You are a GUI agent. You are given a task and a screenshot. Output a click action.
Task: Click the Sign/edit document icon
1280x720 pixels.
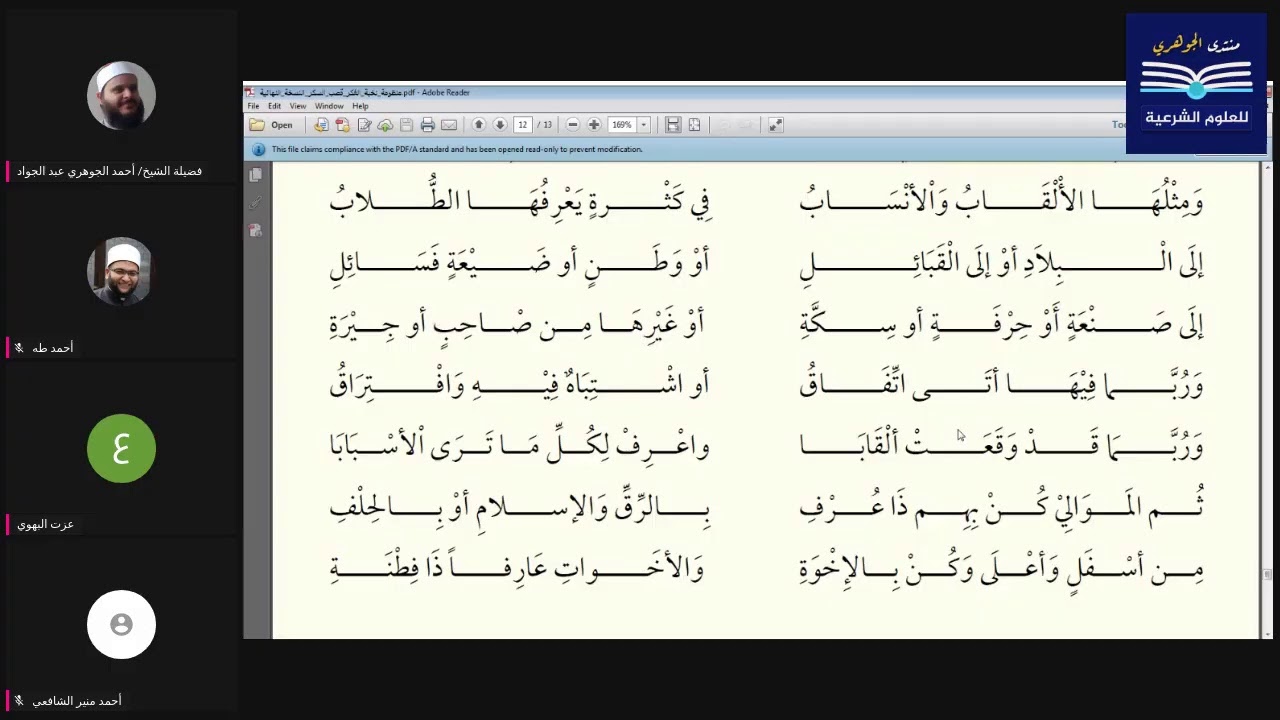pos(364,125)
